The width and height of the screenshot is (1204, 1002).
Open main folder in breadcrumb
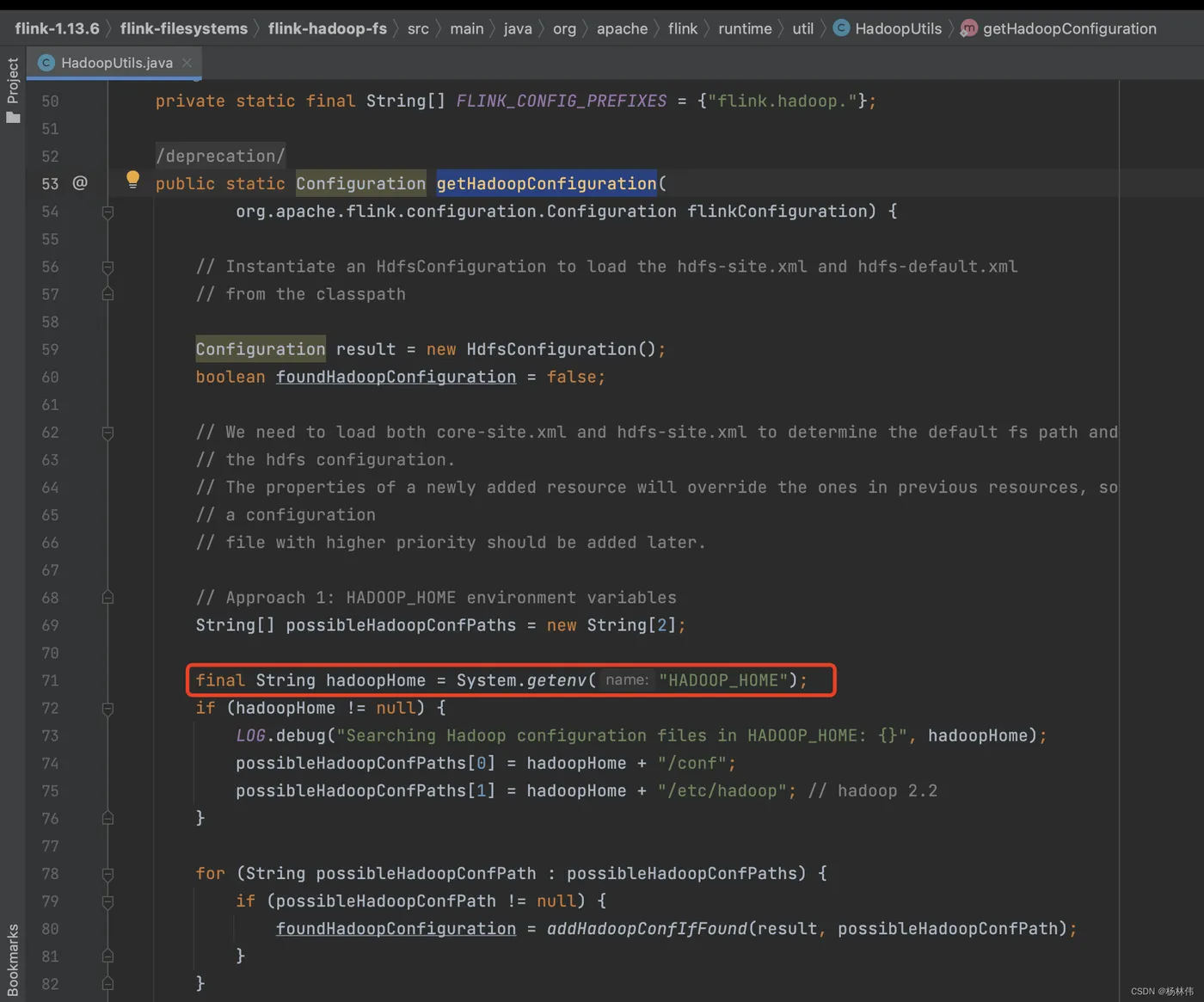pos(467,28)
